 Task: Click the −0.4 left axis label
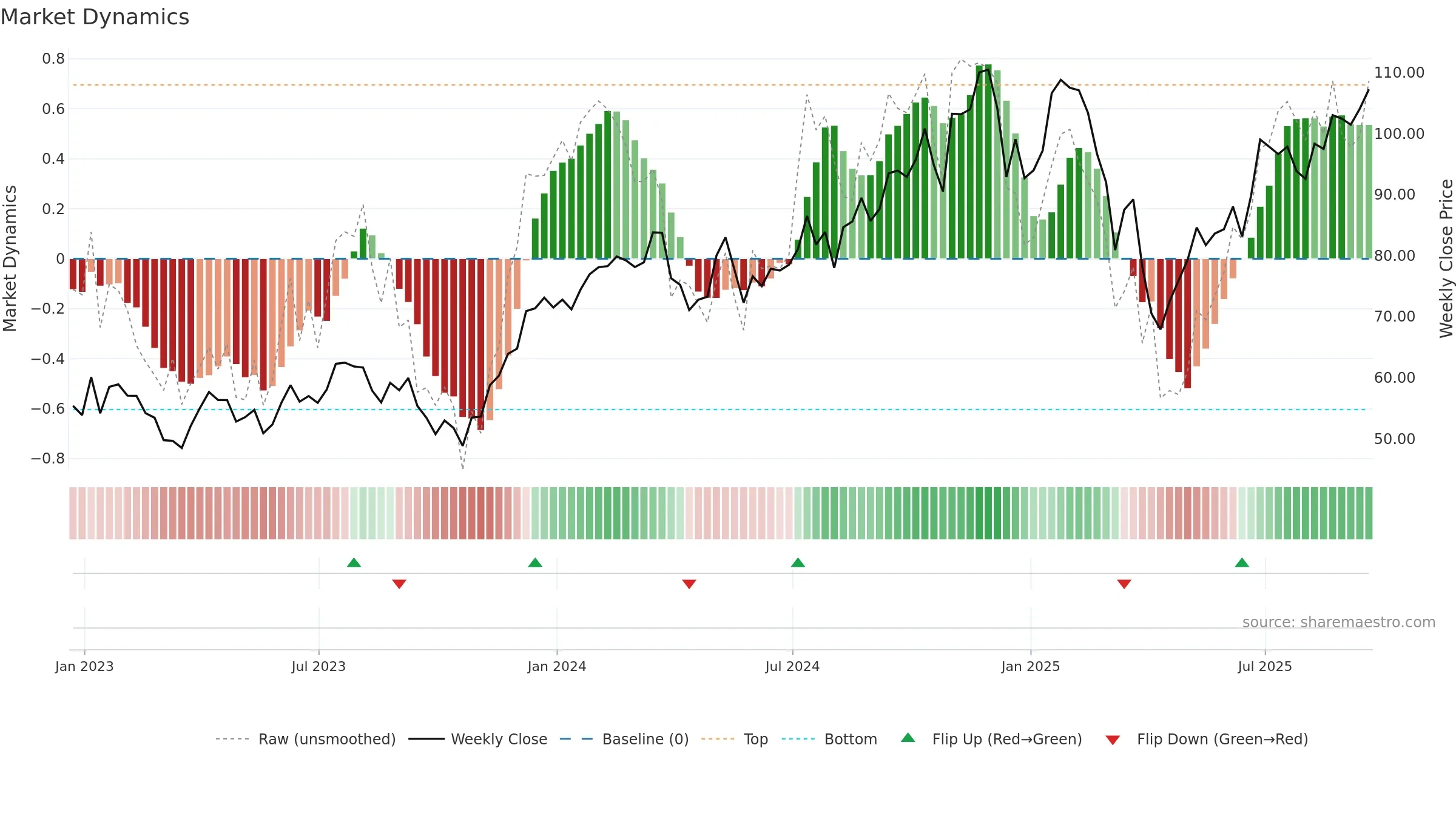click(x=48, y=359)
